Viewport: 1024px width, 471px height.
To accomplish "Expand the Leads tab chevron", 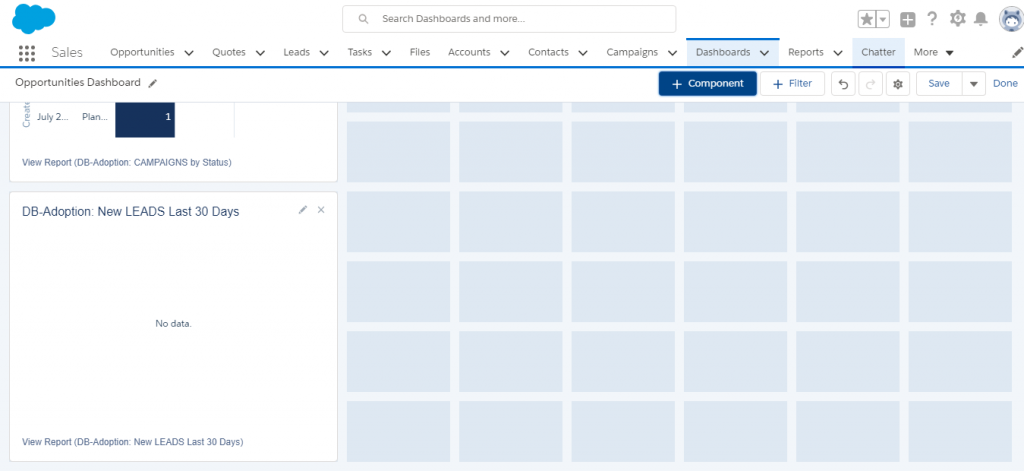I will pos(324,53).
